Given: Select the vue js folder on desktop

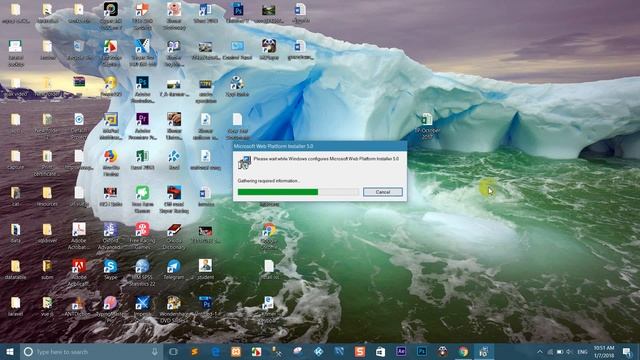Looking at the screenshot, I should coord(47,307).
